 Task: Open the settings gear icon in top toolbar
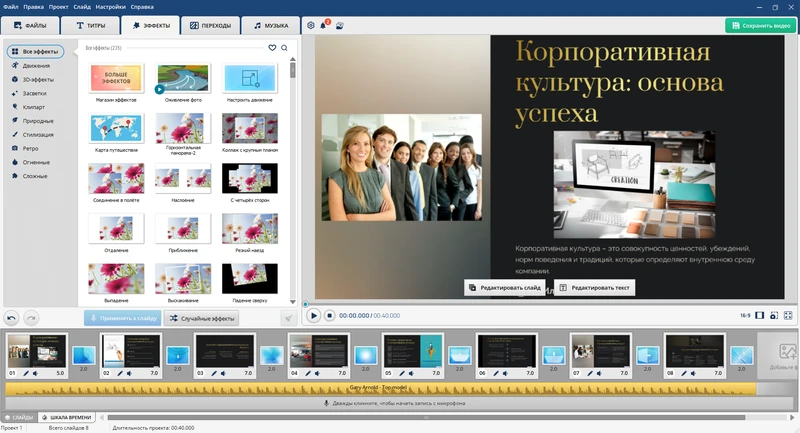[x=311, y=25]
